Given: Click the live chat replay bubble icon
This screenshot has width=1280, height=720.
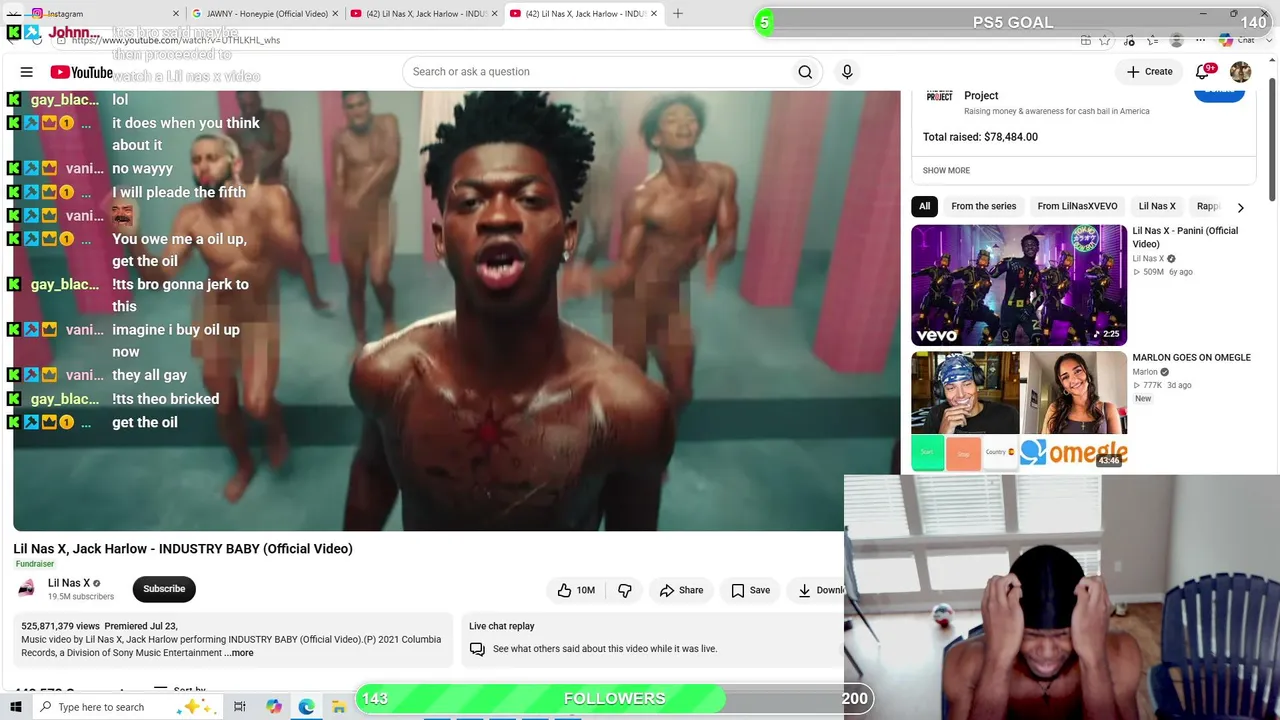Looking at the screenshot, I should pyautogui.click(x=477, y=649).
